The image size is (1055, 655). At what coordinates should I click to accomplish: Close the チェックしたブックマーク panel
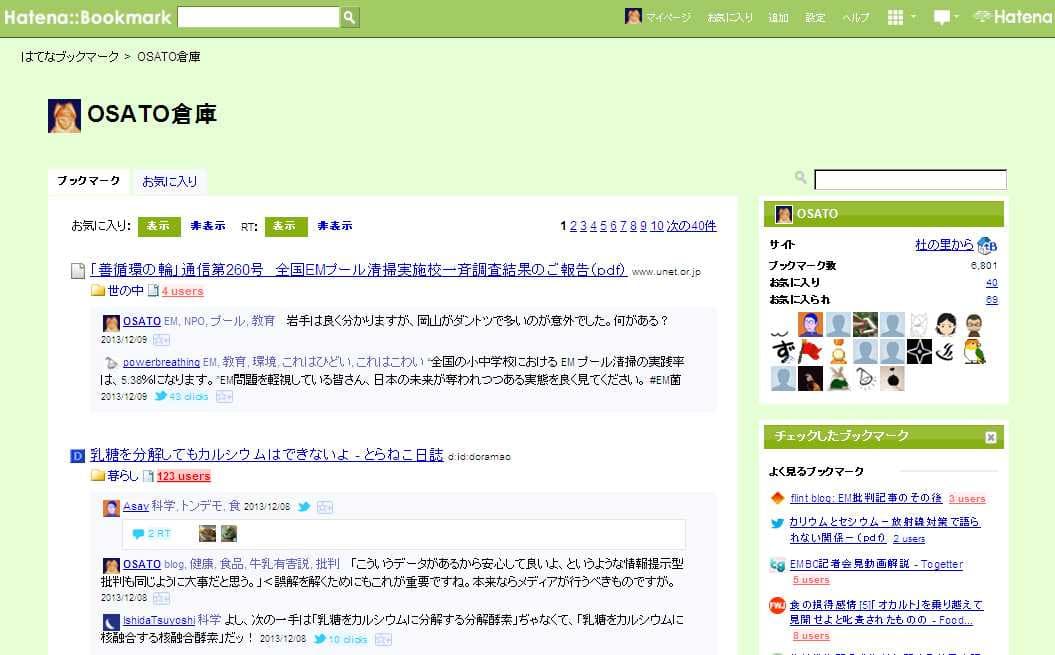[x=990, y=437]
